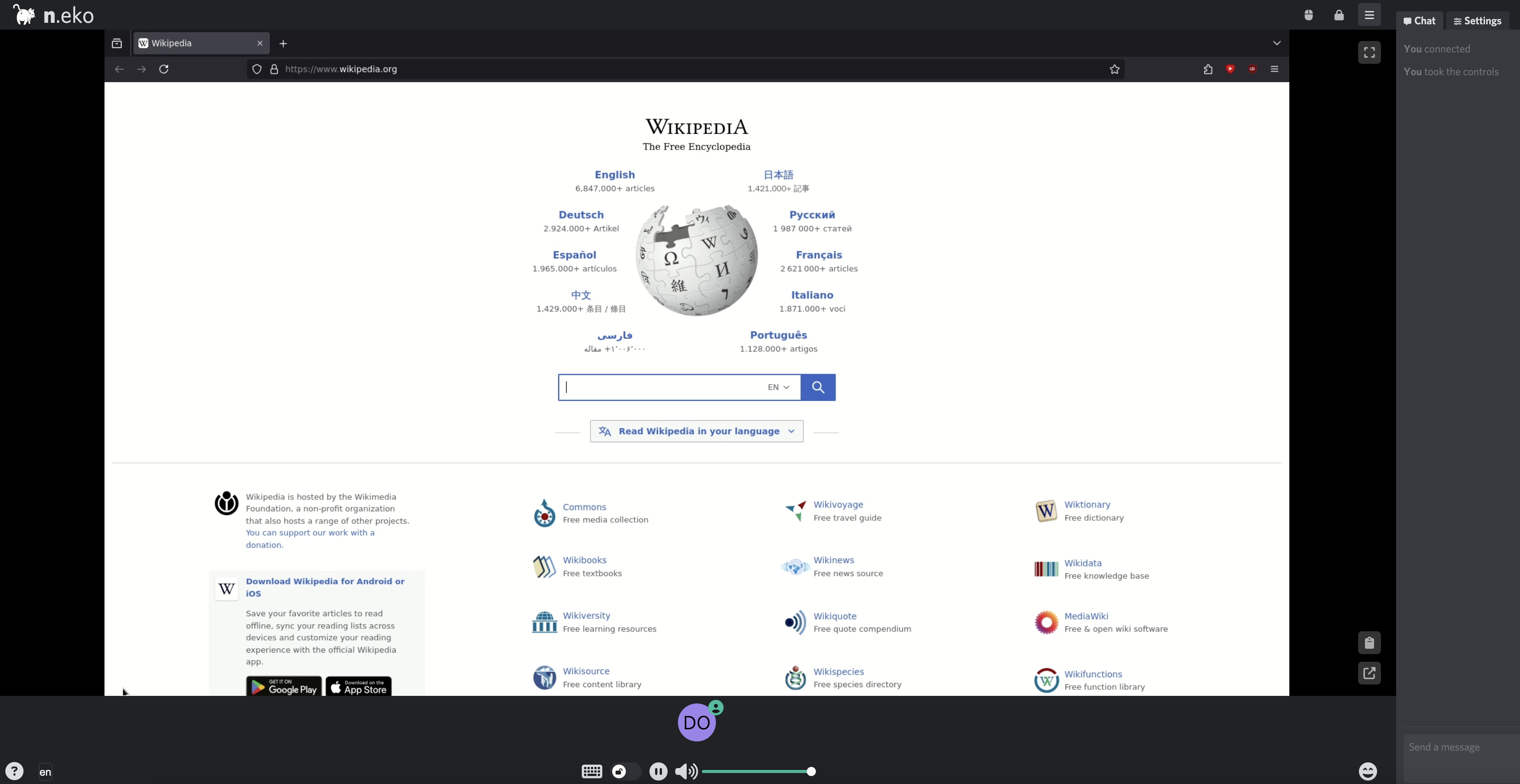Open English Wikipedia link

tap(614, 175)
